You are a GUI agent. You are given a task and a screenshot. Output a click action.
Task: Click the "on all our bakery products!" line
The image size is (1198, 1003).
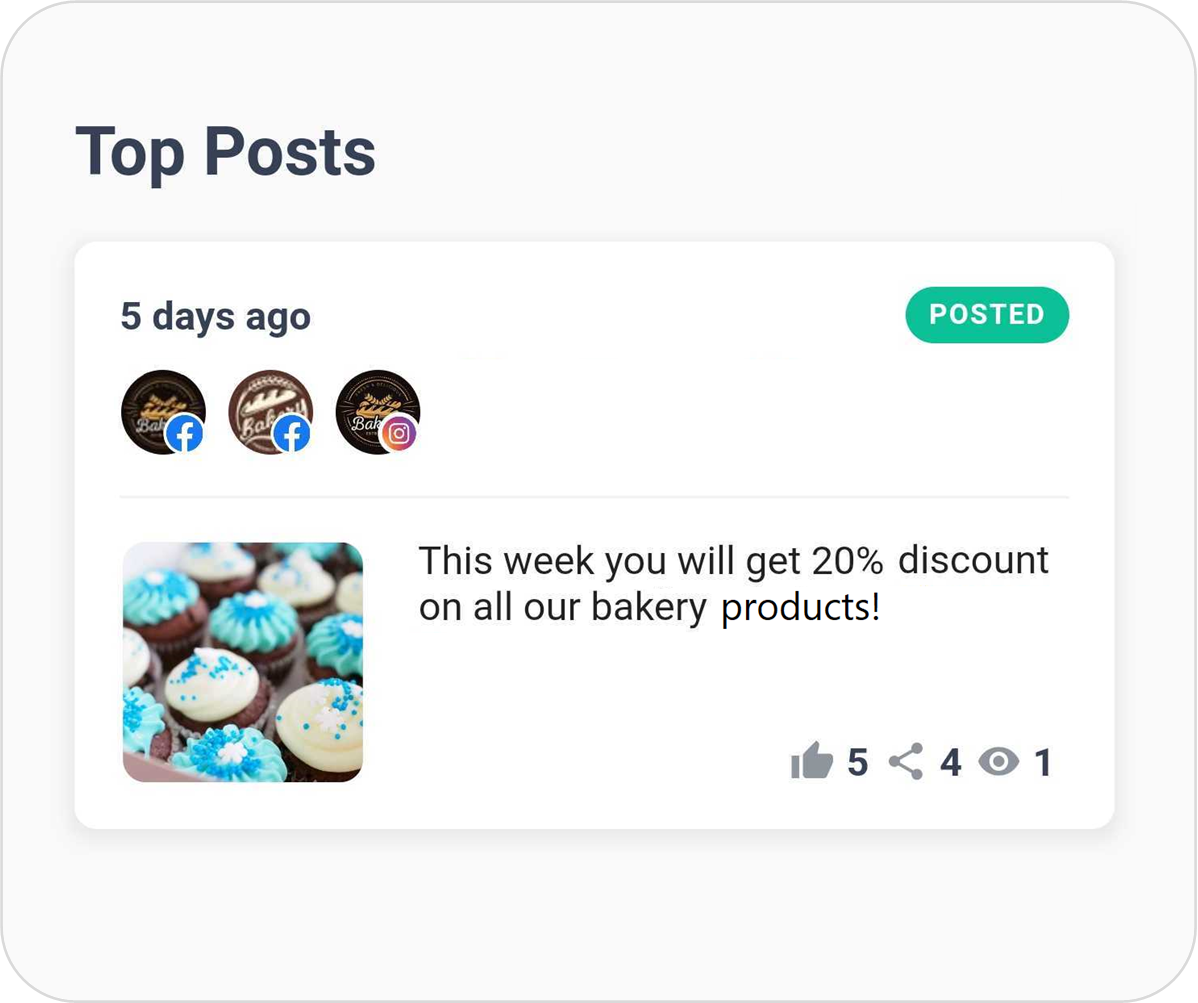pos(649,608)
